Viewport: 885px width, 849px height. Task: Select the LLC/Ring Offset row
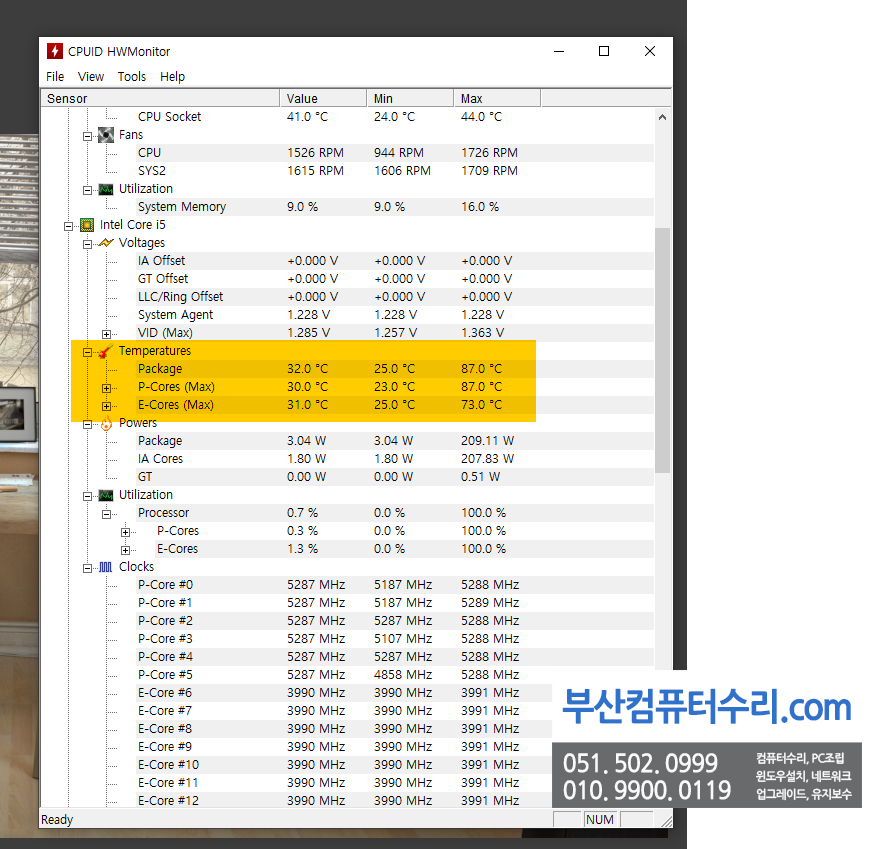(395, 297)
